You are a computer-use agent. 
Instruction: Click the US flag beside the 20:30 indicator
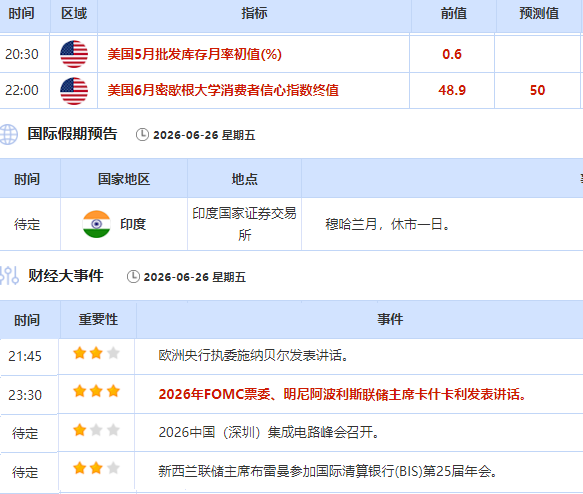click(x=74, y=54)
